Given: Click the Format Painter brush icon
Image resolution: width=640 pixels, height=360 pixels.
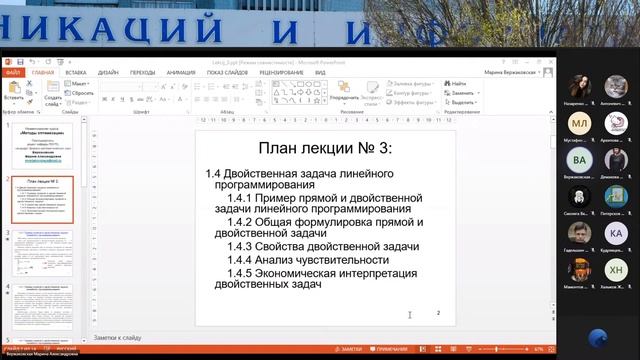Looking at the screenshot, I should pos(29,102).
